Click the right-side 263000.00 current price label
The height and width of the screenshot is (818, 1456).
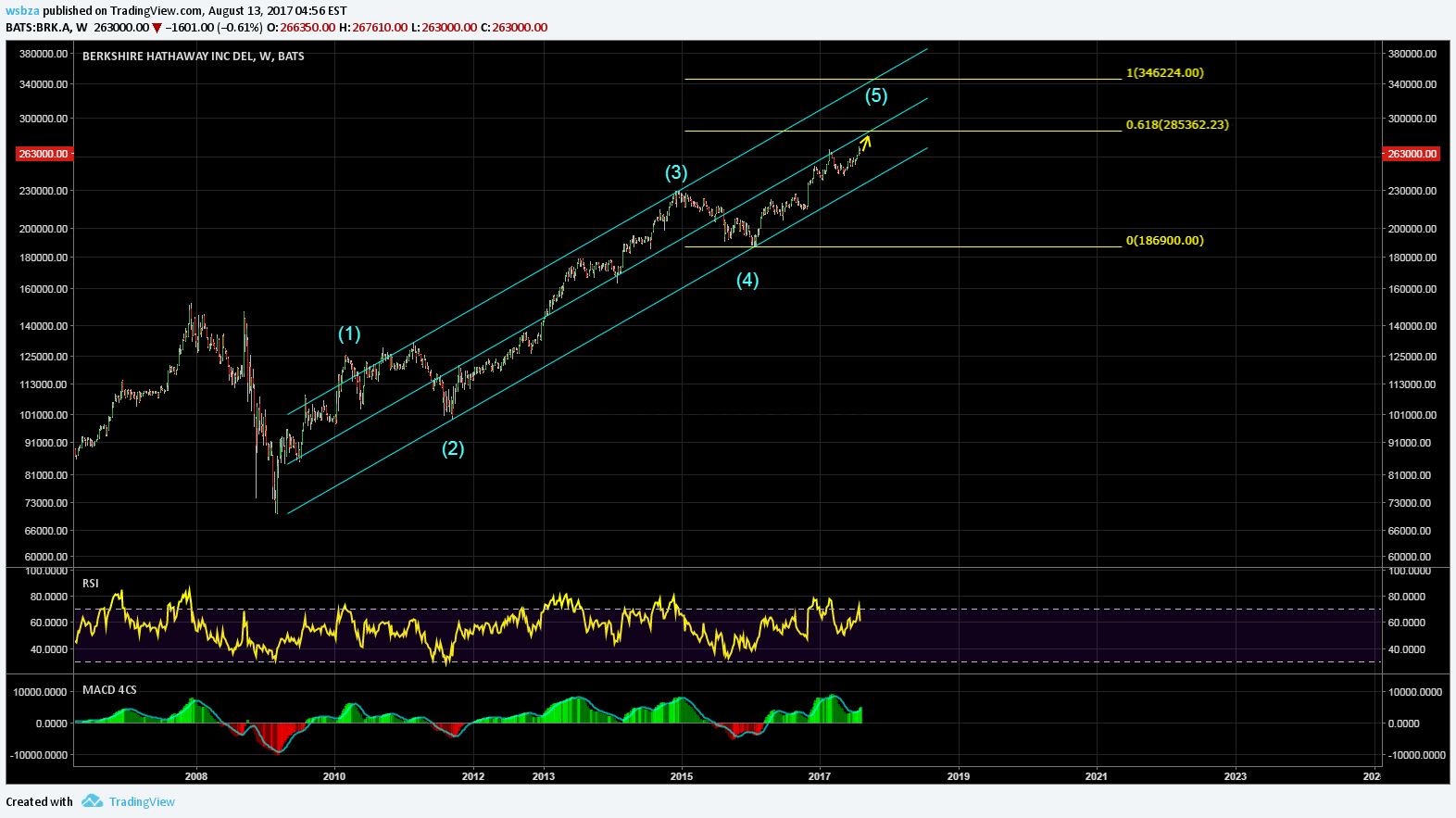pyautogui.click(x=1412, y=154)
